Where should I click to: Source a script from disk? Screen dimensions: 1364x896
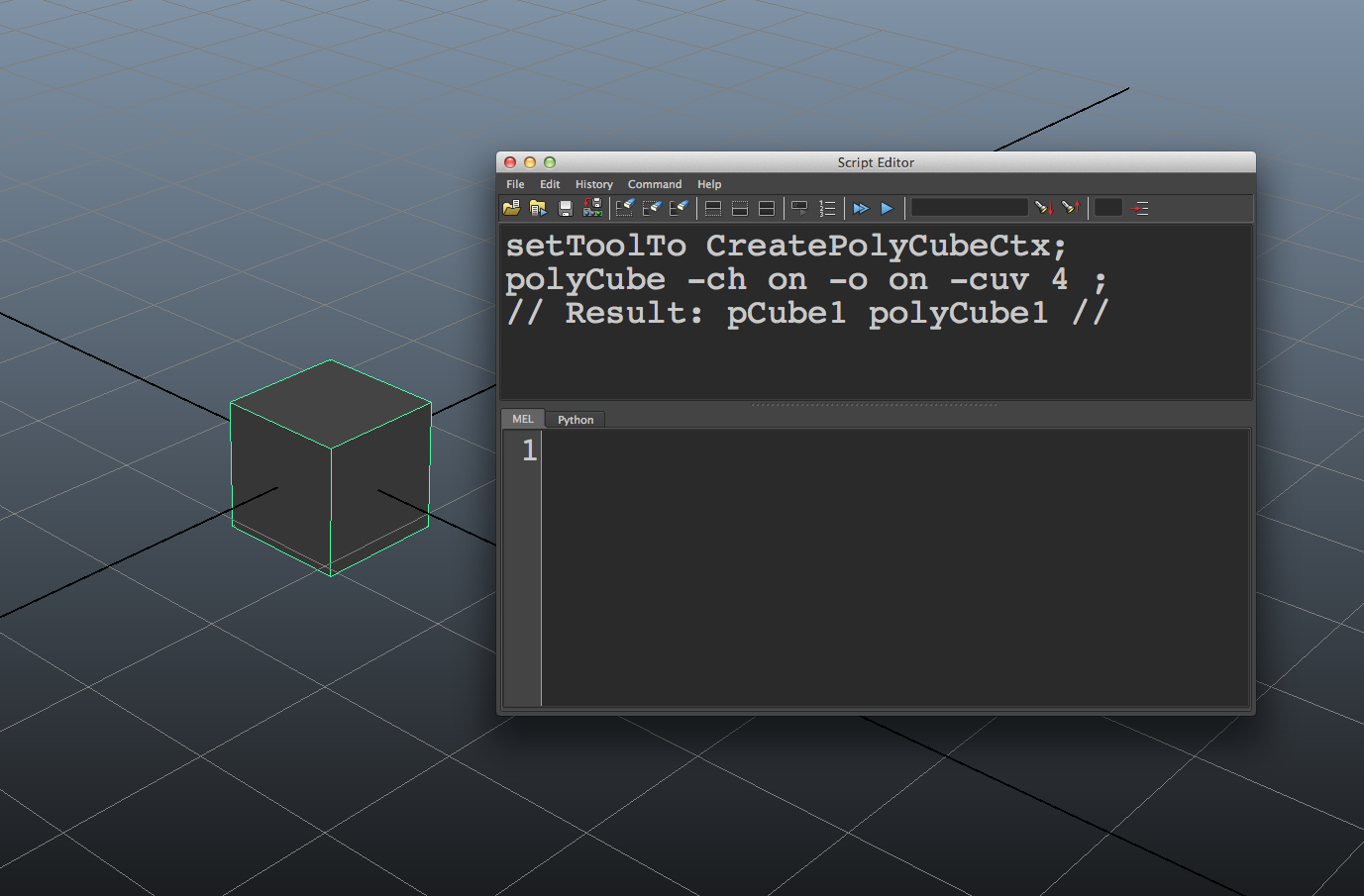click(538, 207)
